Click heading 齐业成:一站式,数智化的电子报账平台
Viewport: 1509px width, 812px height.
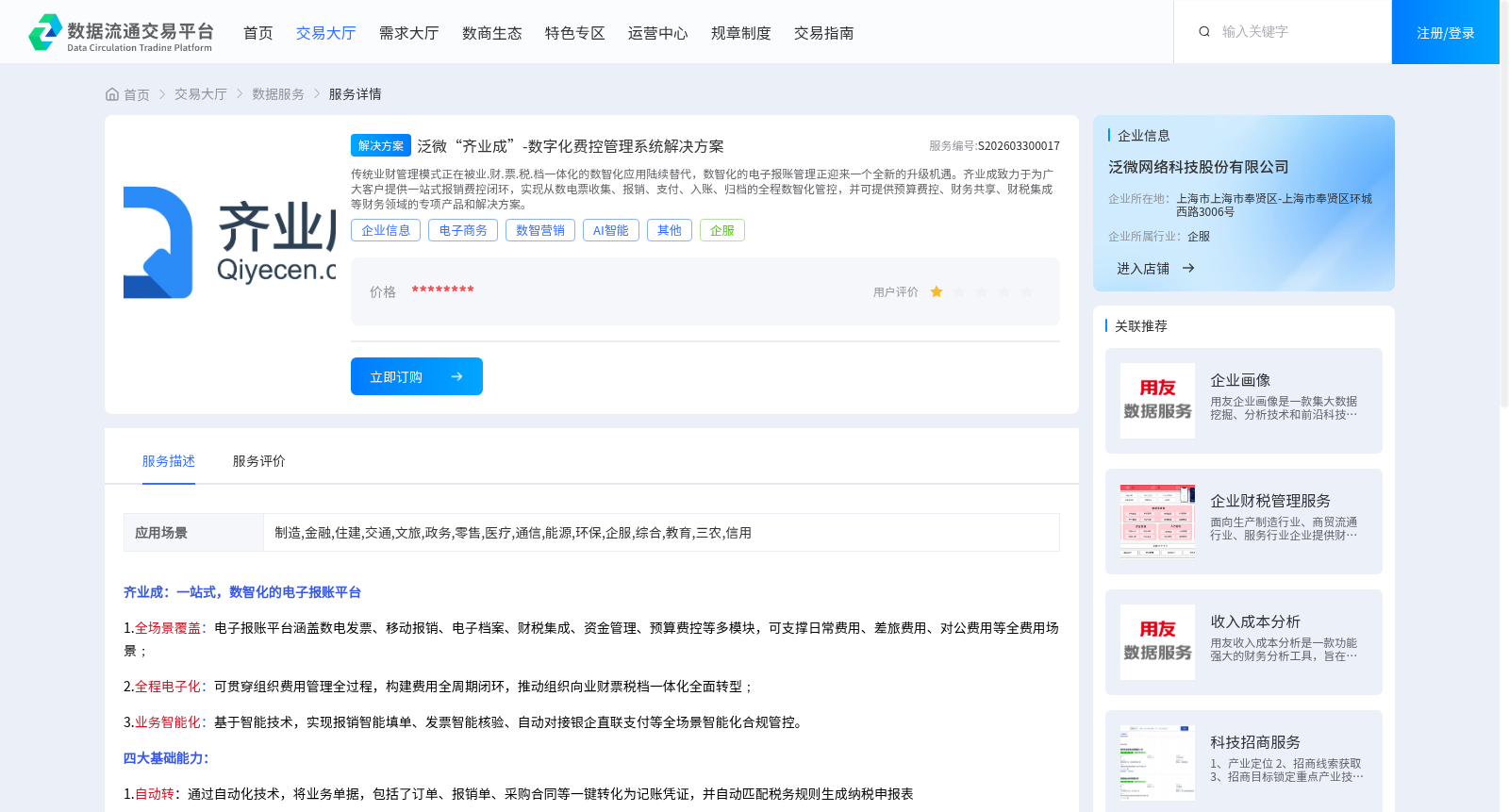[242, 592]
